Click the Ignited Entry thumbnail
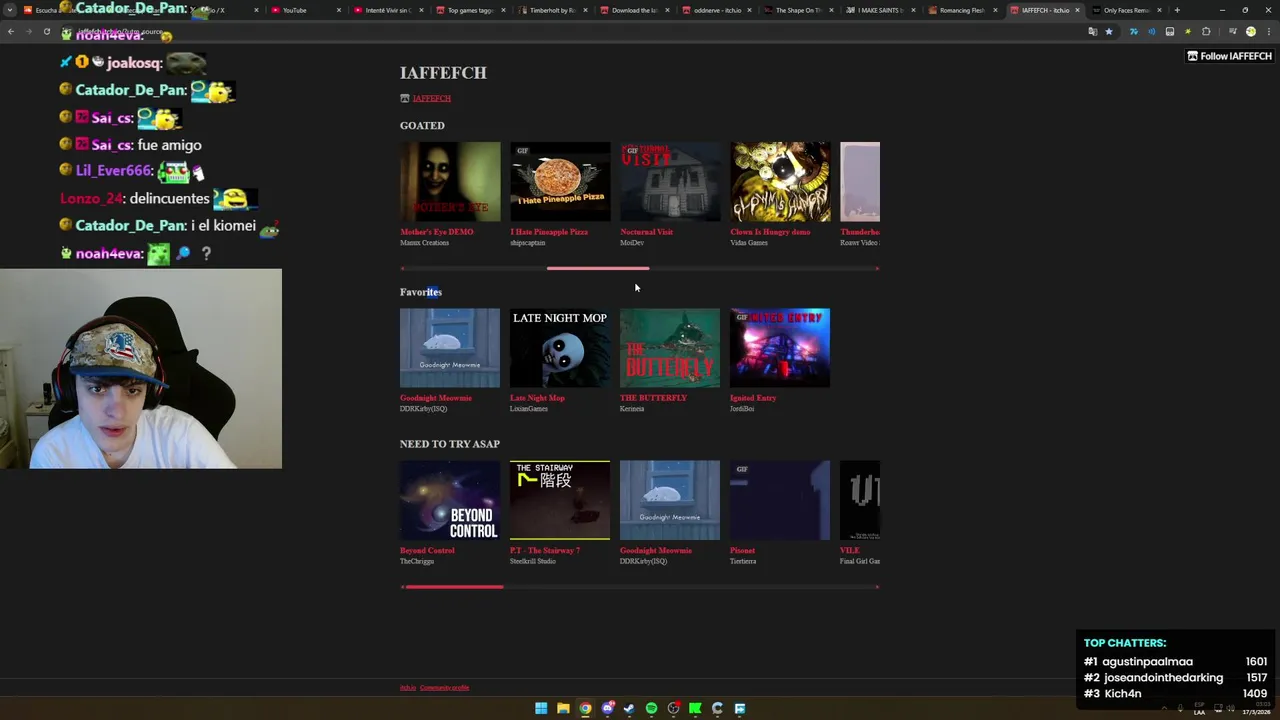 [780, 348]
